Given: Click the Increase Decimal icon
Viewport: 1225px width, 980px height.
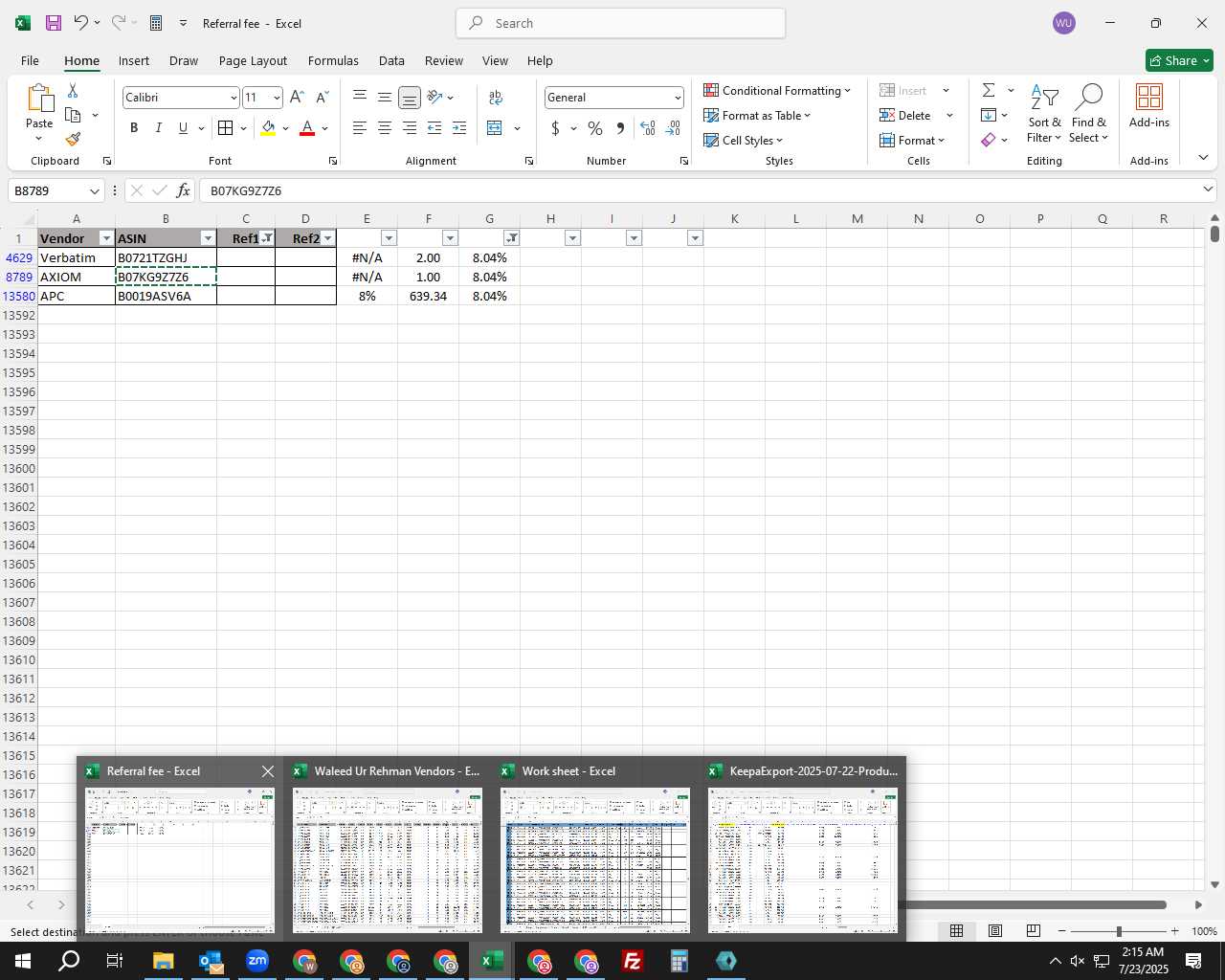Looking at the screenshot, I should pos(648,128).
